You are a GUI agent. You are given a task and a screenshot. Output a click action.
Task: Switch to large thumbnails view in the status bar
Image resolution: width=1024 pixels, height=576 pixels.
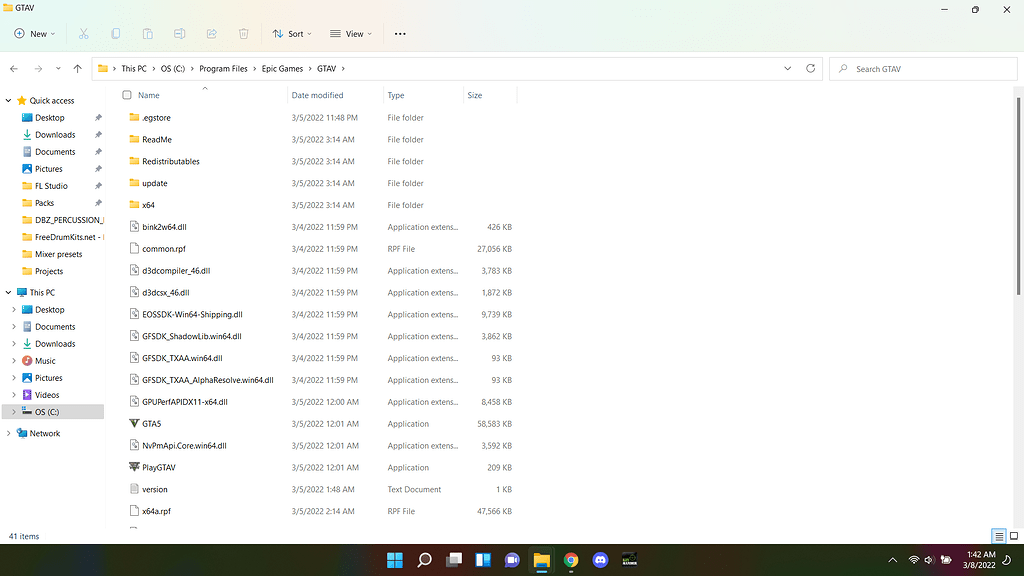(1013, 536)
